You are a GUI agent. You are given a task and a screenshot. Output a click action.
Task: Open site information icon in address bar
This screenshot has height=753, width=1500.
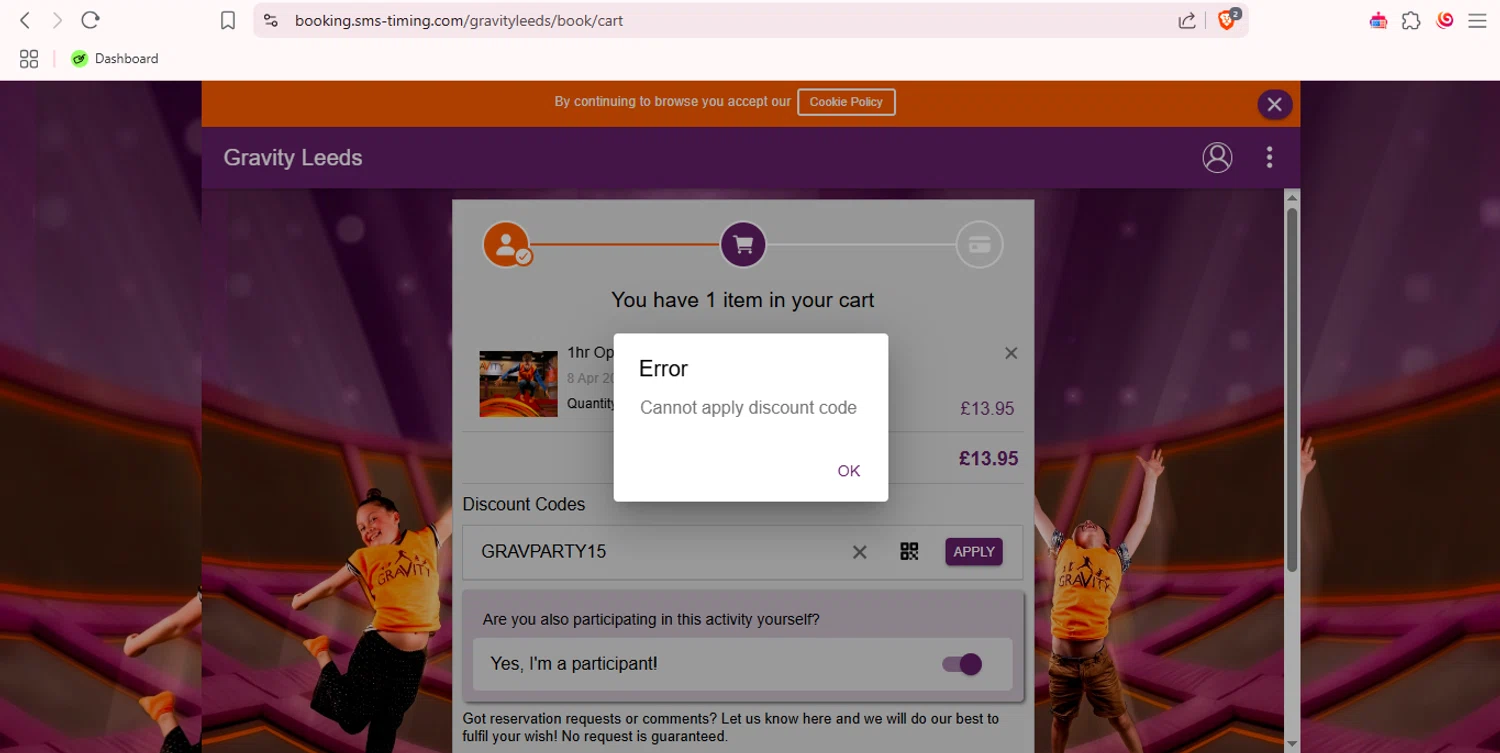270,20
